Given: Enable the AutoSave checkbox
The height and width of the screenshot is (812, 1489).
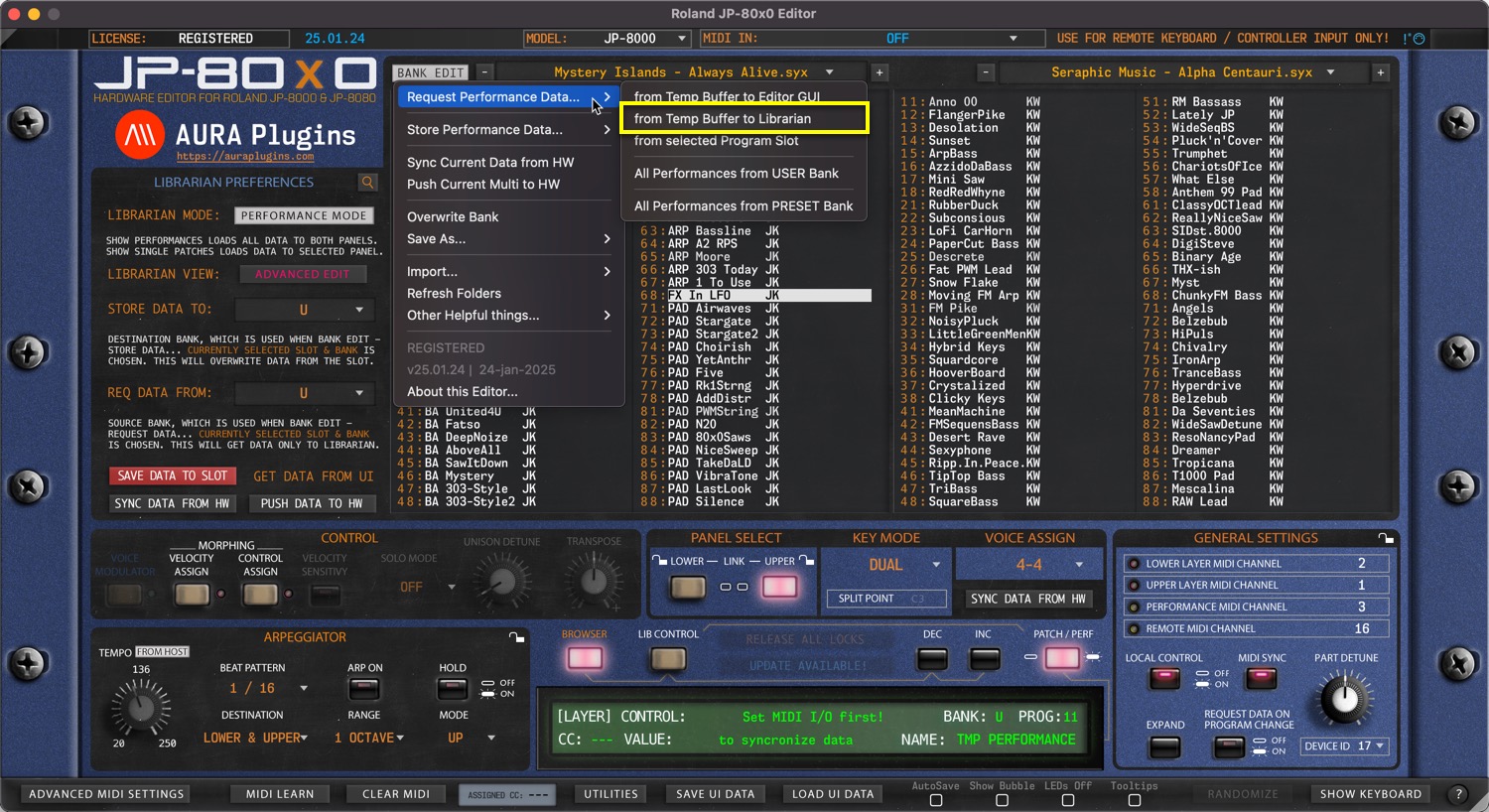Looking at the screenshot, I should coord(935,800).
